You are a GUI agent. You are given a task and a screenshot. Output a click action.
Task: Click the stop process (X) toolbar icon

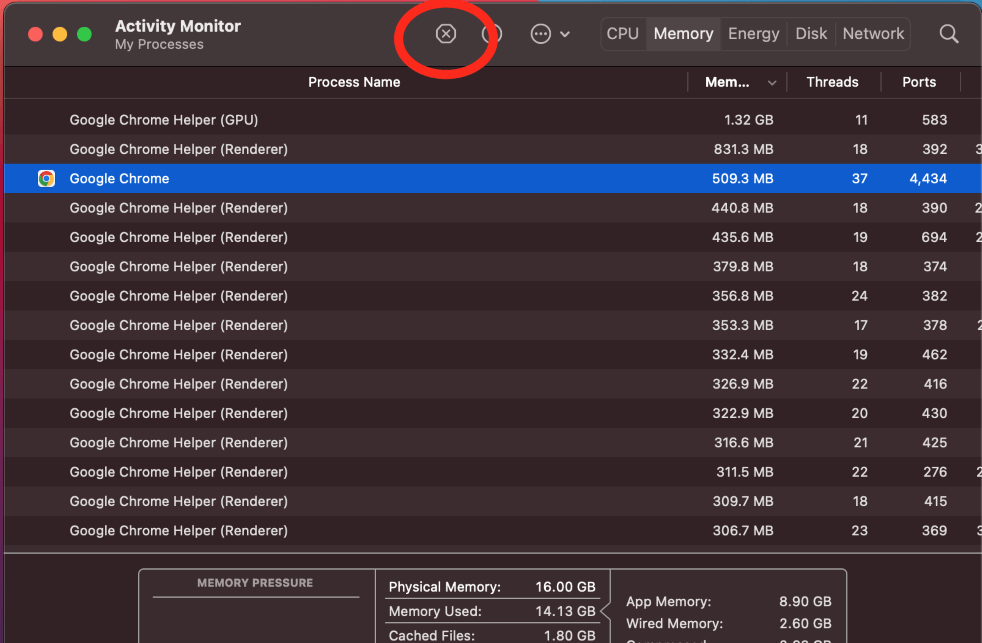[446, 34]
